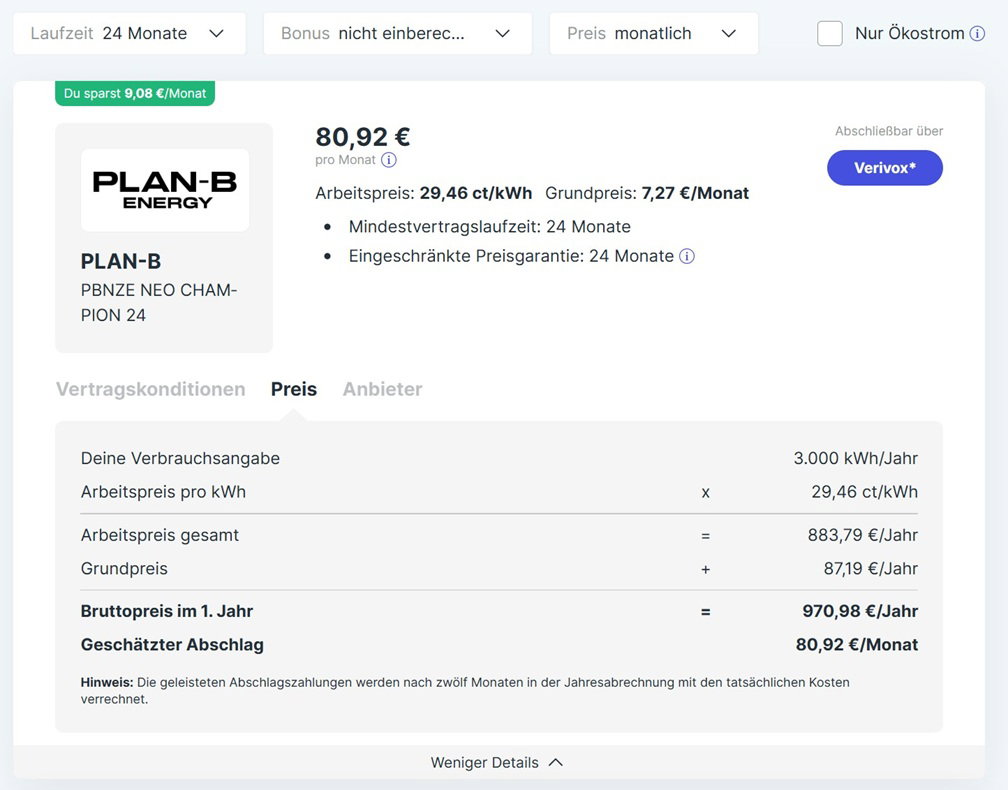Open the Bonus nicht einberechnet dropdown
This screenshot has width=1008, height=790.
click(397, 33)
